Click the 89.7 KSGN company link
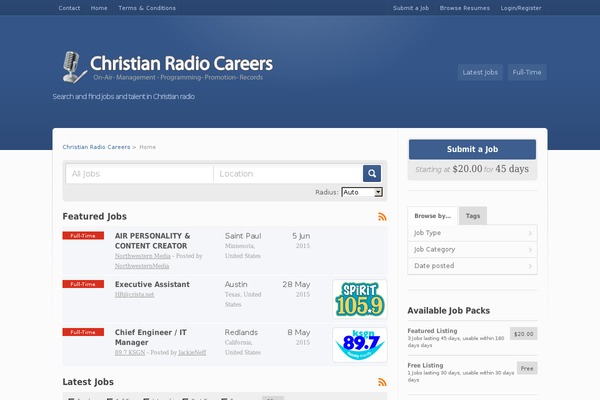The image size is (600, 400). (x=130, y=353)
